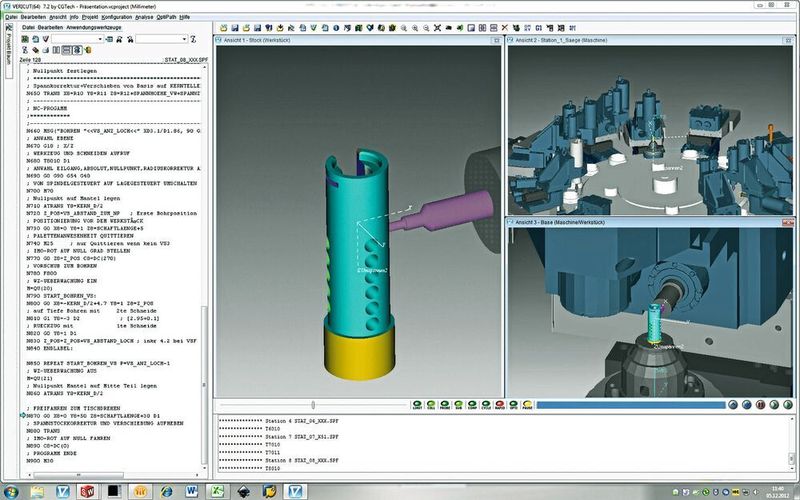Viewport: 800px width, 500px height.
Task: Click the blue simulation progress bar
Action: (x=631, y=405)
